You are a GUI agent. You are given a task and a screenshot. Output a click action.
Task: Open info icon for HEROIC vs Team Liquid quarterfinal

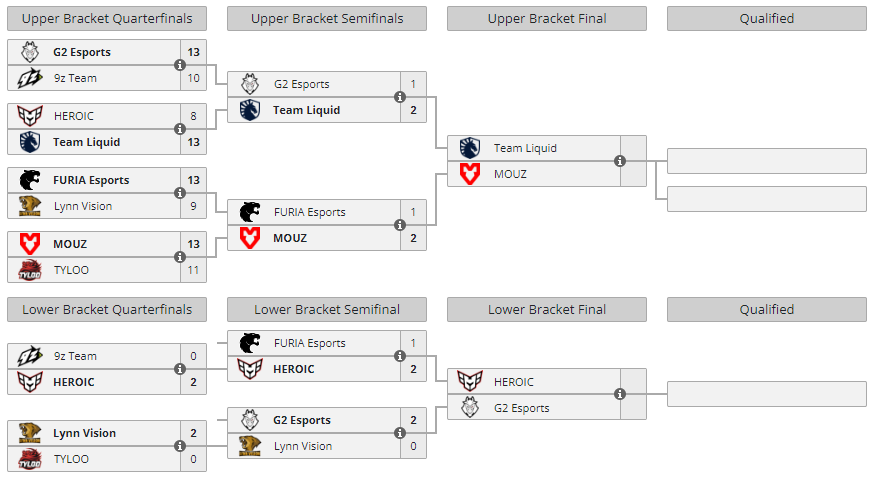[x=180, y=129]
